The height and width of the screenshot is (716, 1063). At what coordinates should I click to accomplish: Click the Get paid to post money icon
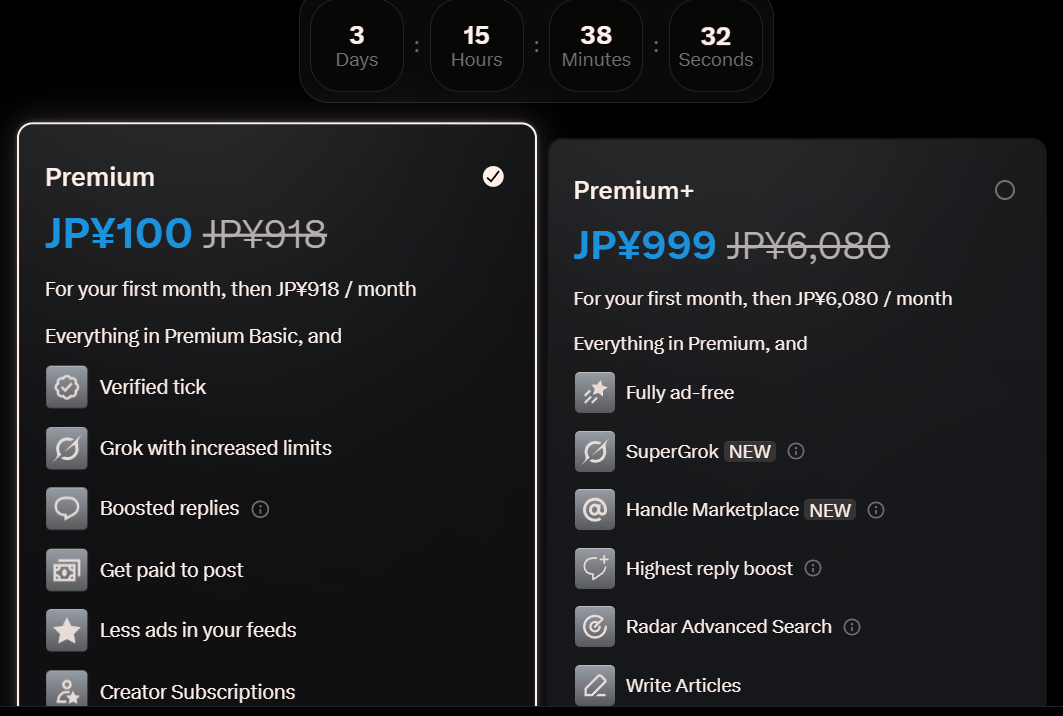[x=67, y=570]
